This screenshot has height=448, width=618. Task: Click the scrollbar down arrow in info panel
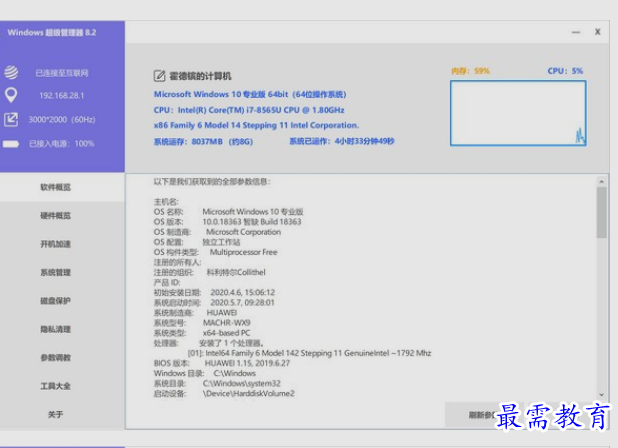tap(601, 394)
